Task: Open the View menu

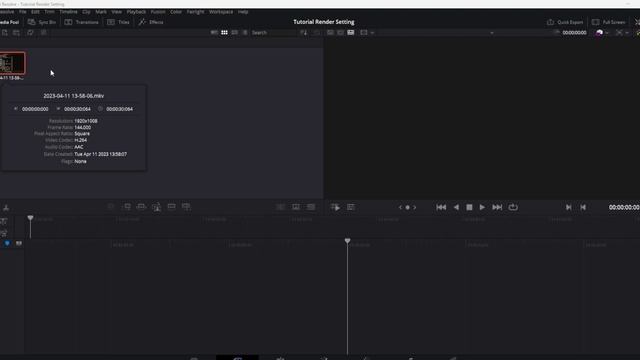Action: pos(116,12)
